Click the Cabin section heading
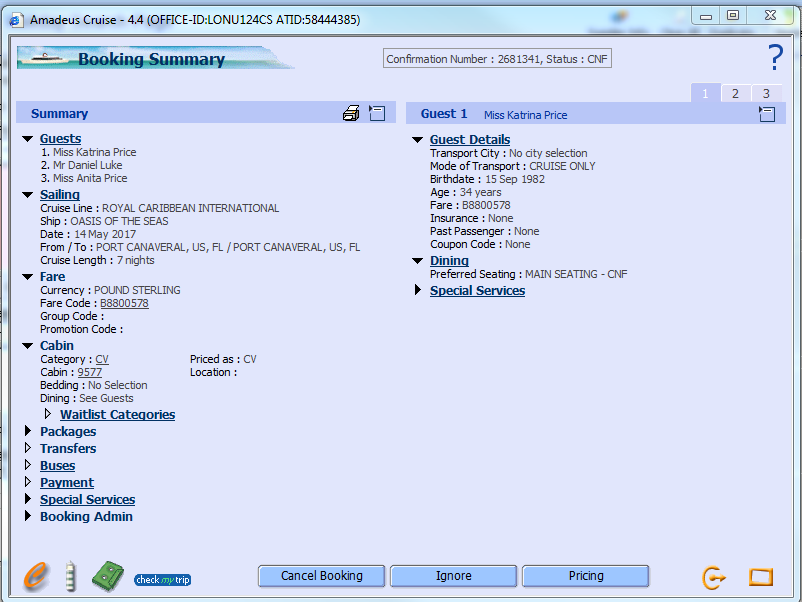The image size is (802, 602). pos(57,346)
